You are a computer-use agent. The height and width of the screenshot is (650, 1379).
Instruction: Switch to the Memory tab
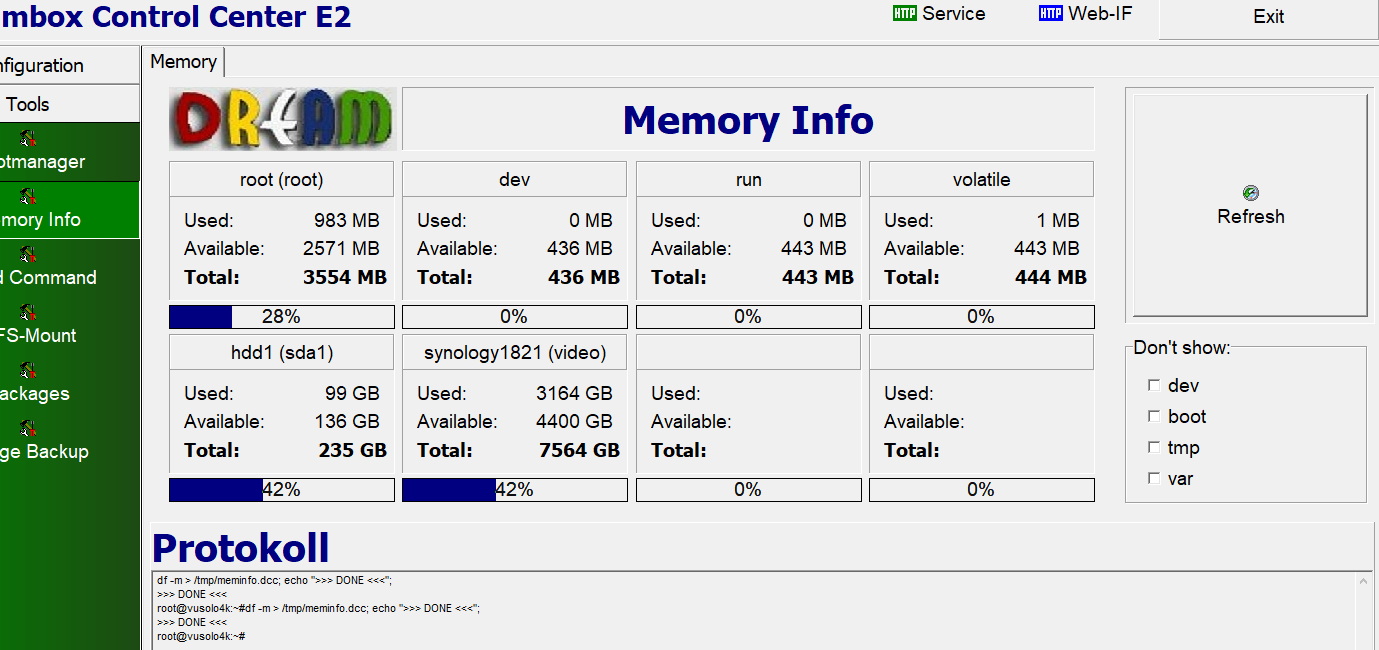pyautogui.click(x=184, y=62)
